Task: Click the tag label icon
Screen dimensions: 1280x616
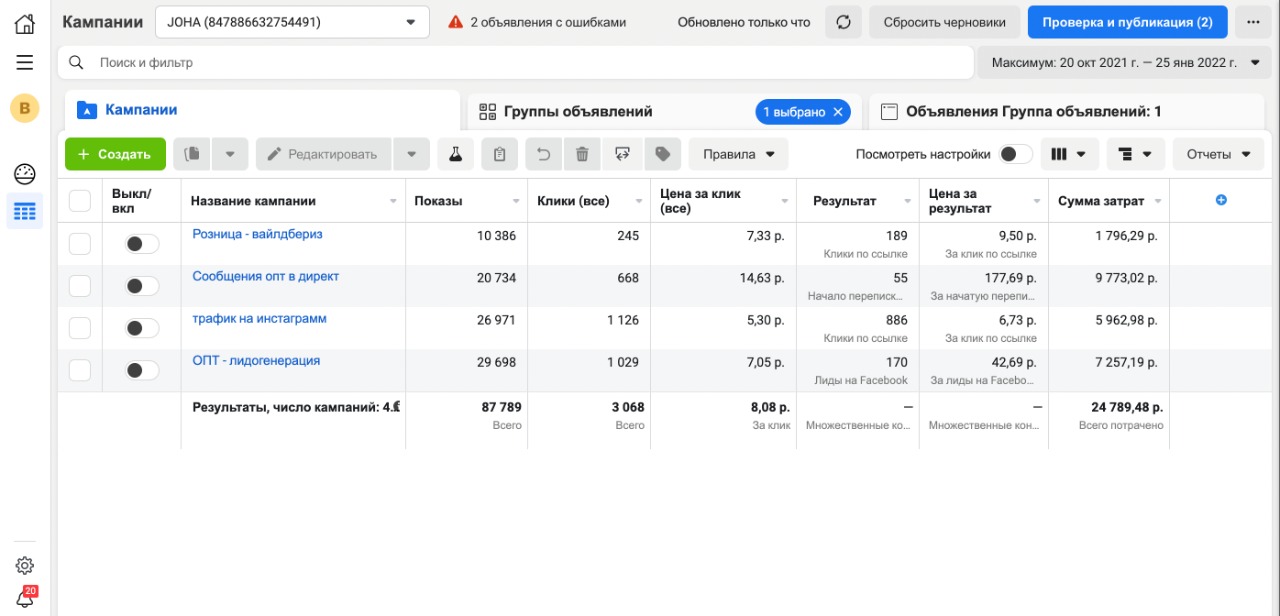Action: click(x=661, y=154)
